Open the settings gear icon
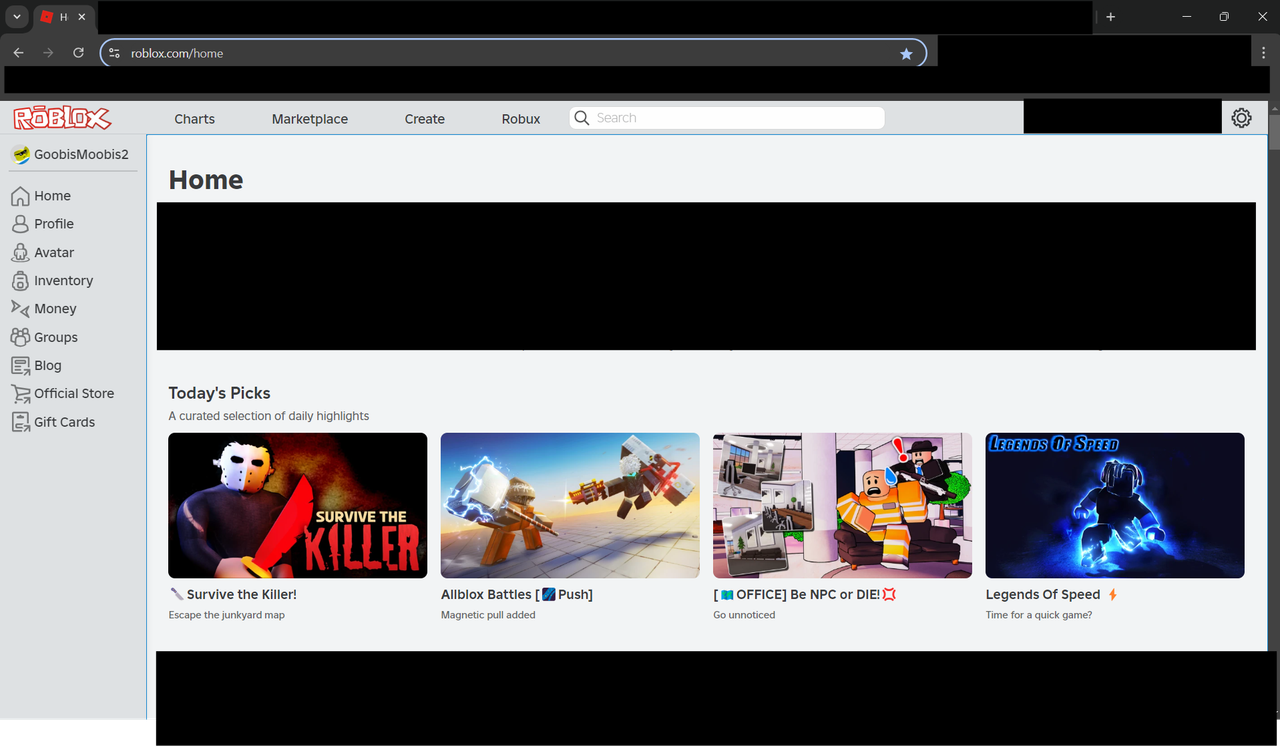Viewport: 1280px width, 746px height. (1241, 118)
